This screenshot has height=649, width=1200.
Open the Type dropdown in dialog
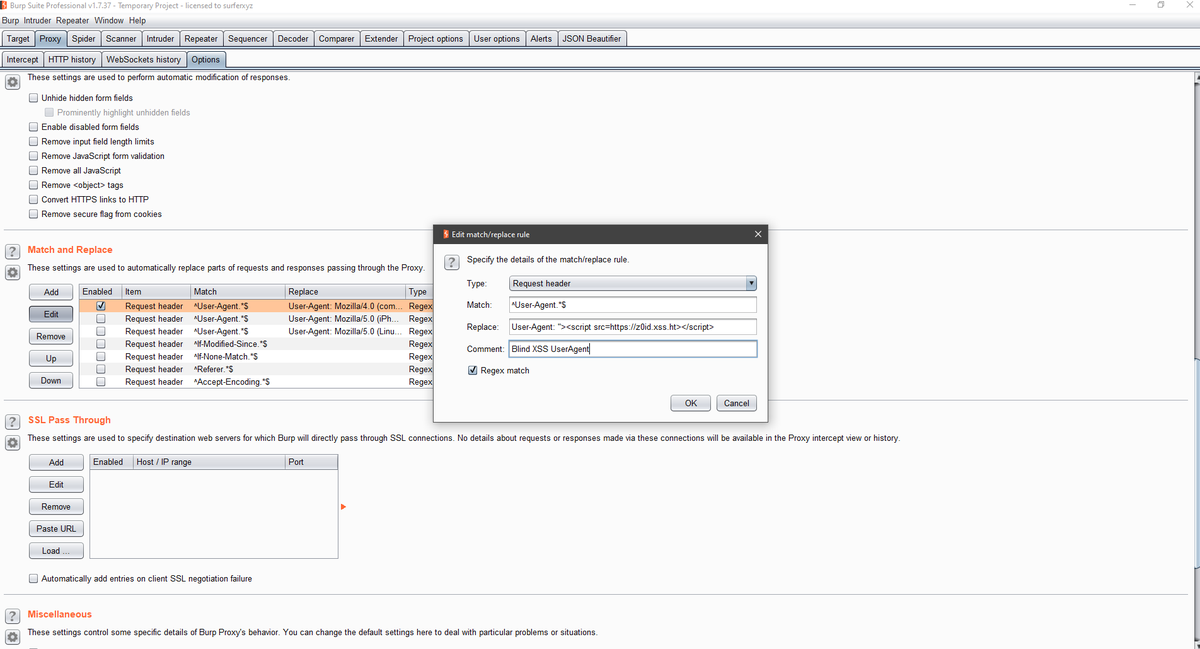pos(633,283)
